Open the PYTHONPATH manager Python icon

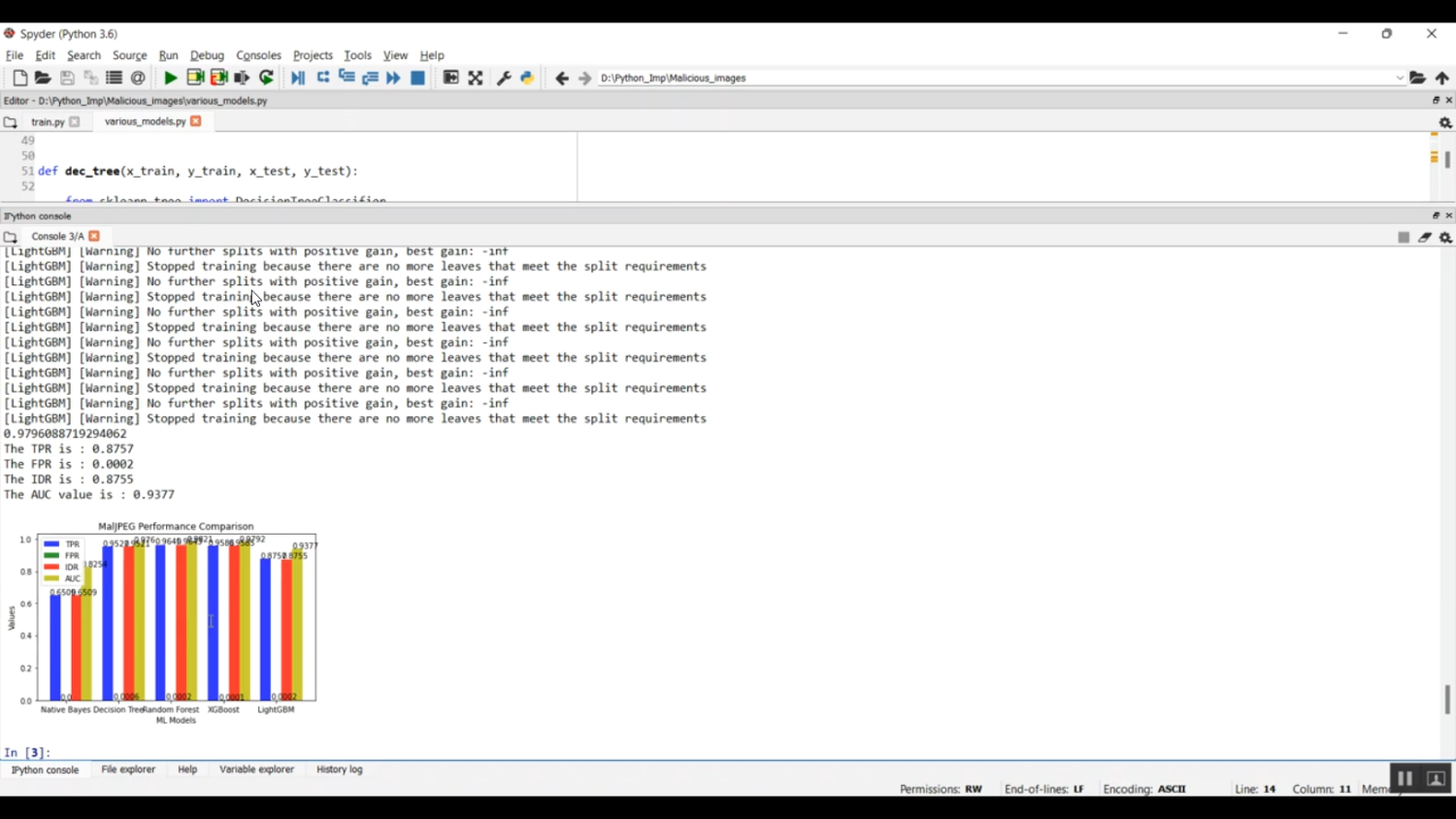527,78
